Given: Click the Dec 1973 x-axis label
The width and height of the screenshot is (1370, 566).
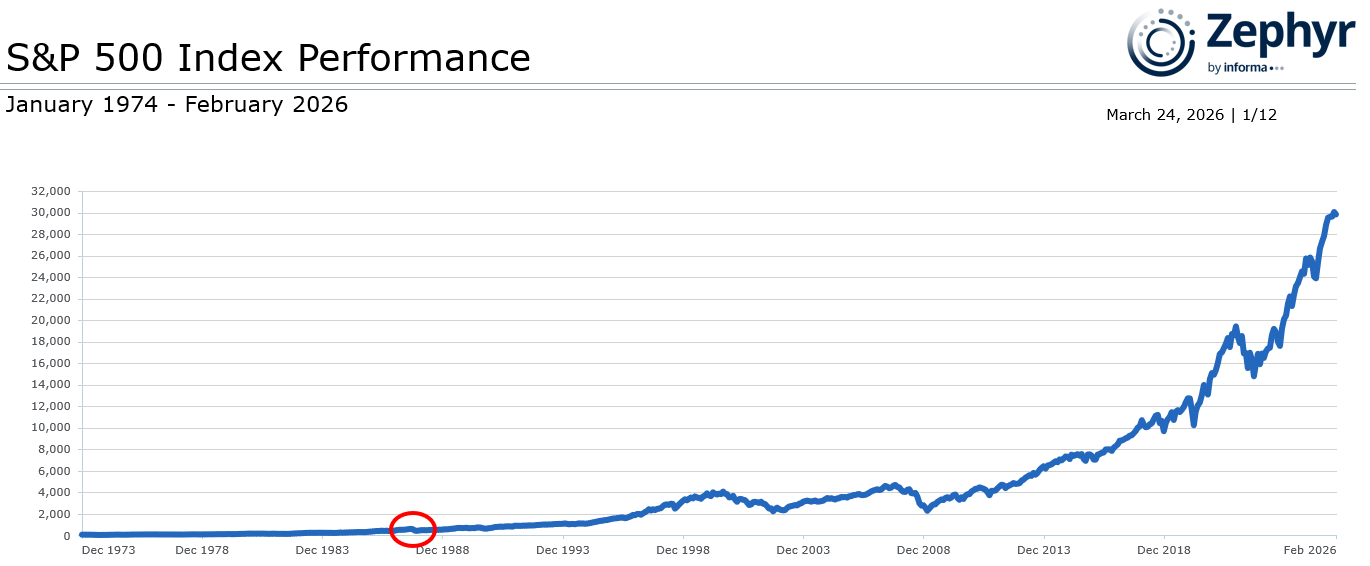Looking at the screenshot, I should (109, 550).
